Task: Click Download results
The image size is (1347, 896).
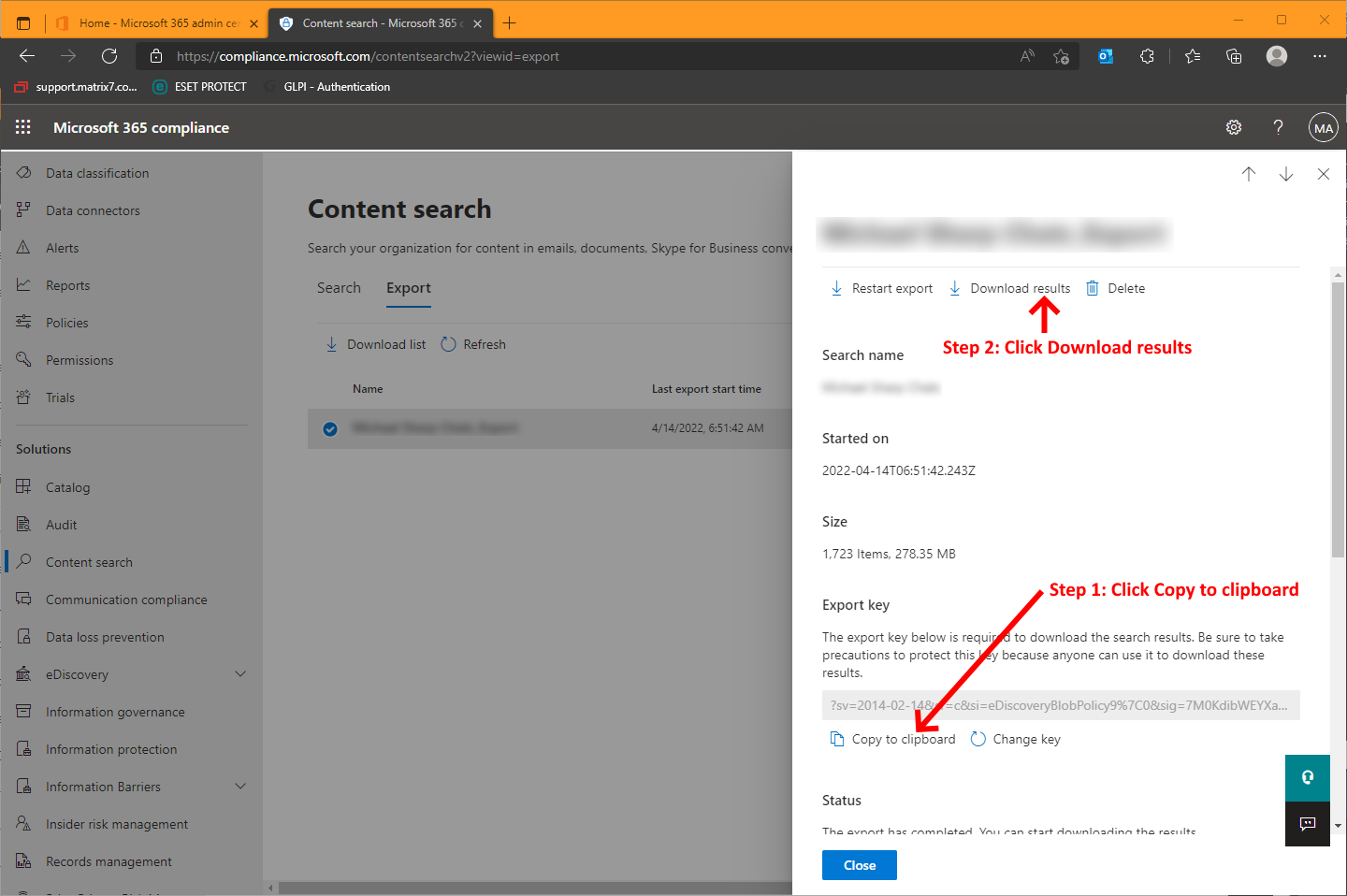Action: point(1009,288)
